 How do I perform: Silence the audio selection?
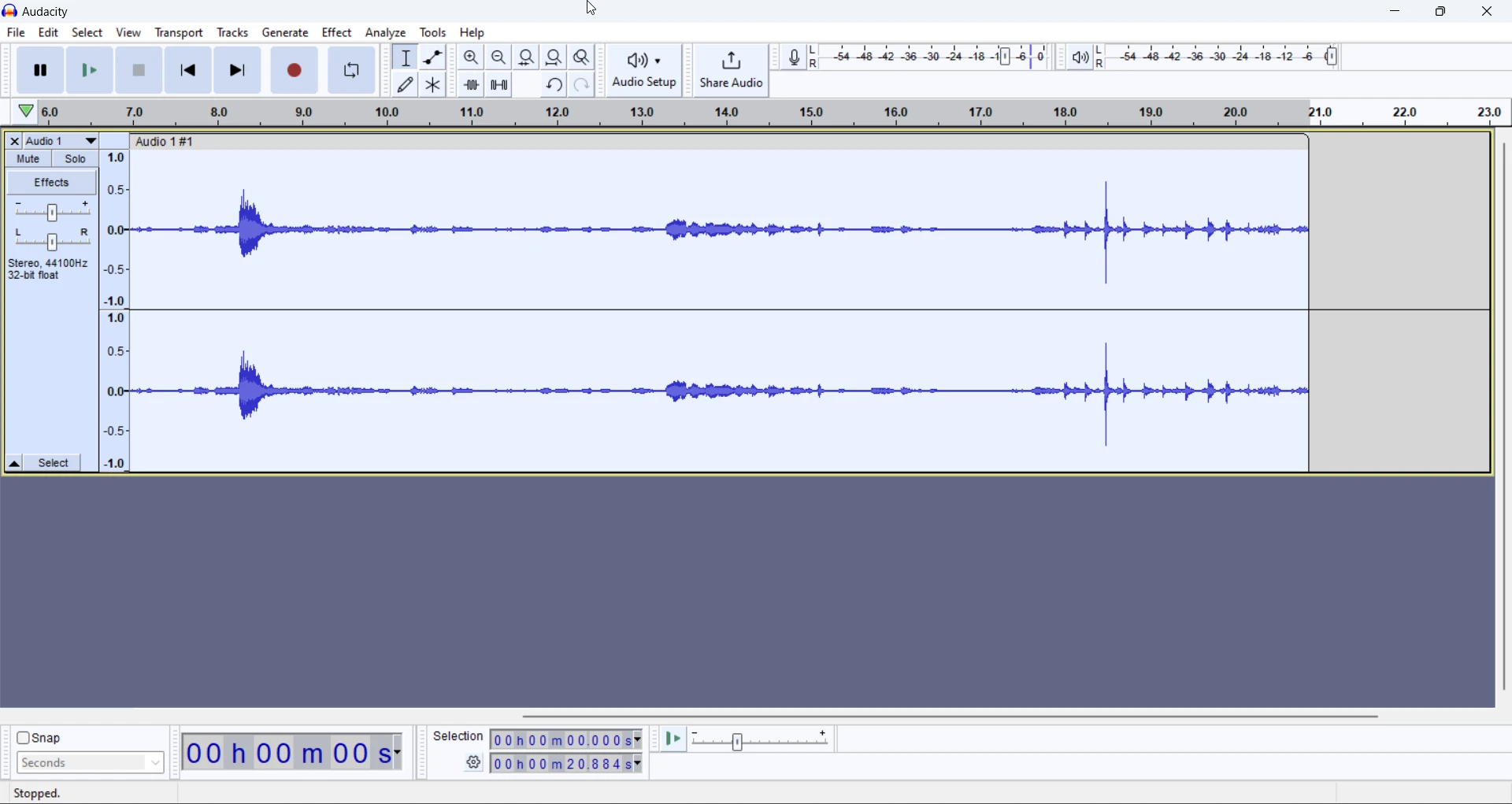(x=499, y=85)
